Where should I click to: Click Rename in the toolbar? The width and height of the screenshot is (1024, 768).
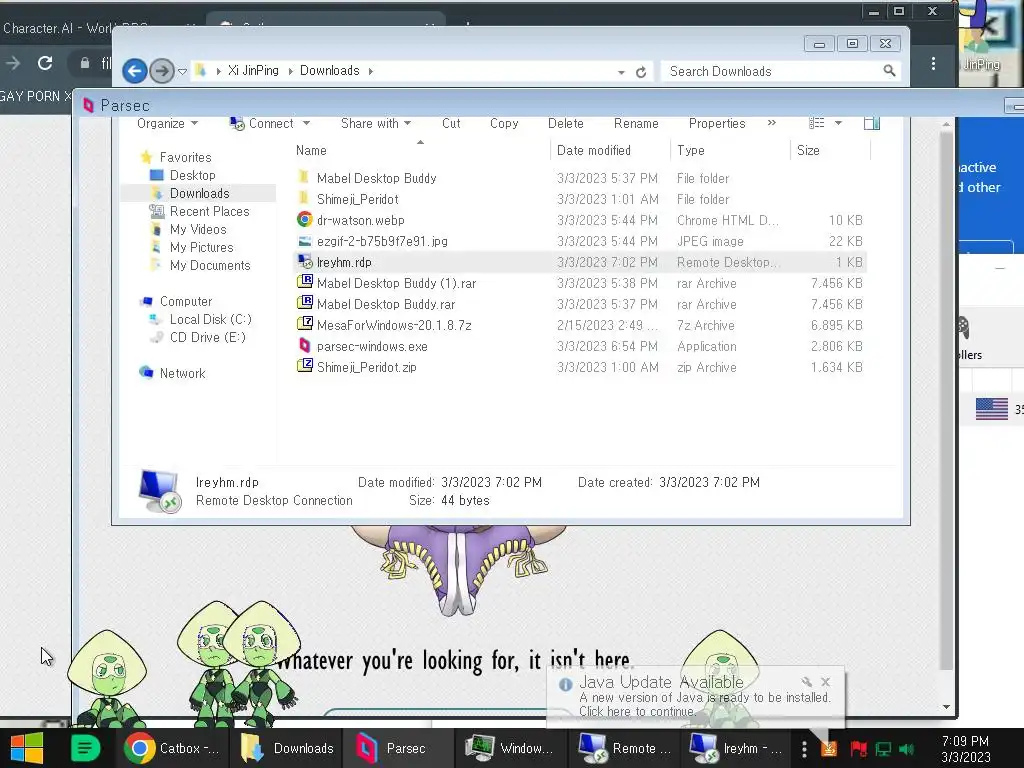coord(636,123)
